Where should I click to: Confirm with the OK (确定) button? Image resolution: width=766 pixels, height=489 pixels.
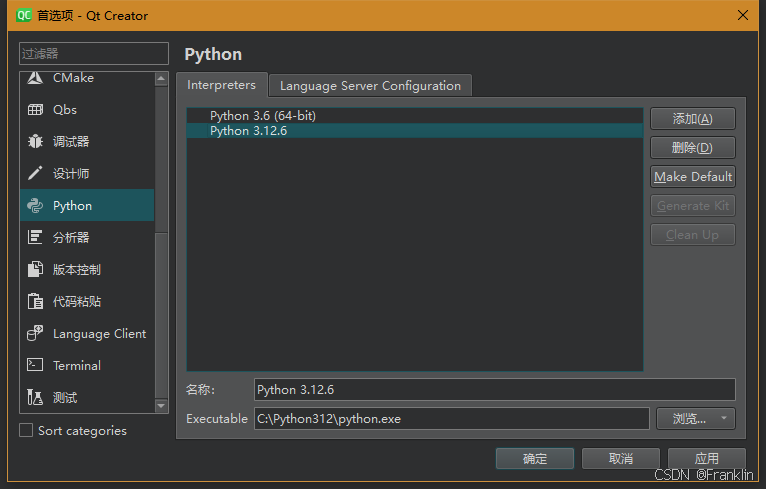535,459
